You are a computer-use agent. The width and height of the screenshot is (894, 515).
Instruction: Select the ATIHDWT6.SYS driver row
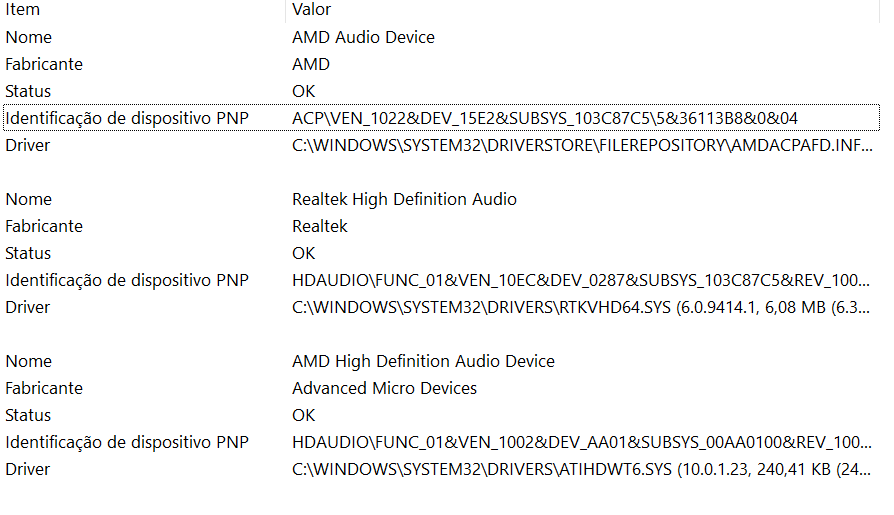point(441,469)
